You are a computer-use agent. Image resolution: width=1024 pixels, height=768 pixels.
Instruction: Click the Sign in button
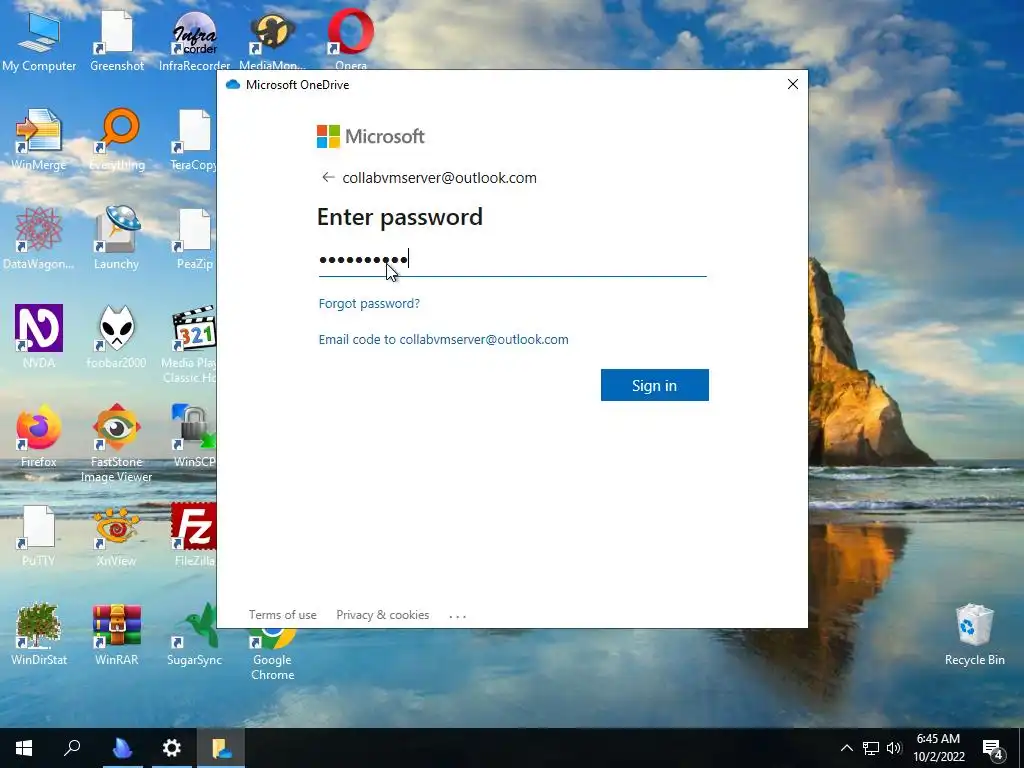click(654, 385)
